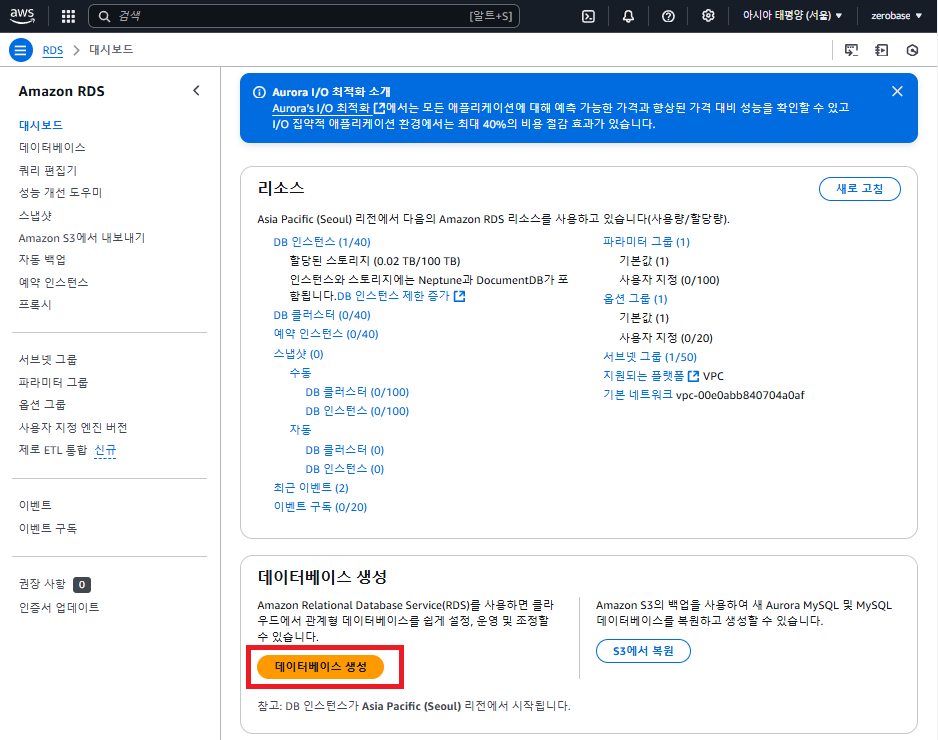938x740 pixels.
Task: Launch CloudShell terminal icon
Action: tap(589, 16)
